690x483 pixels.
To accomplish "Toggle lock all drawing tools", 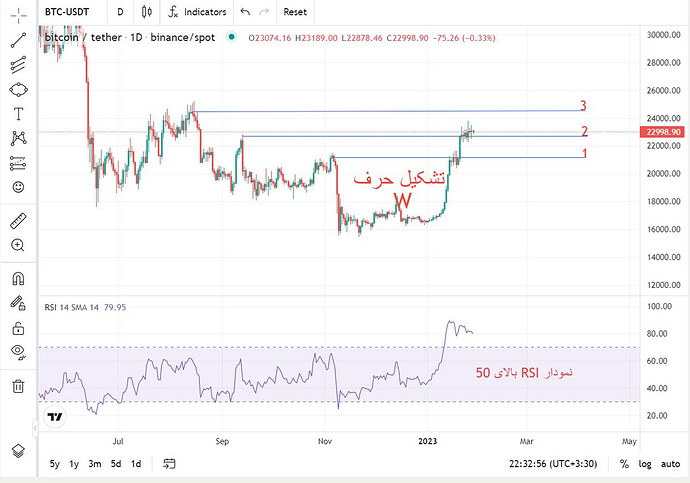I will click(x=18, y=327).
